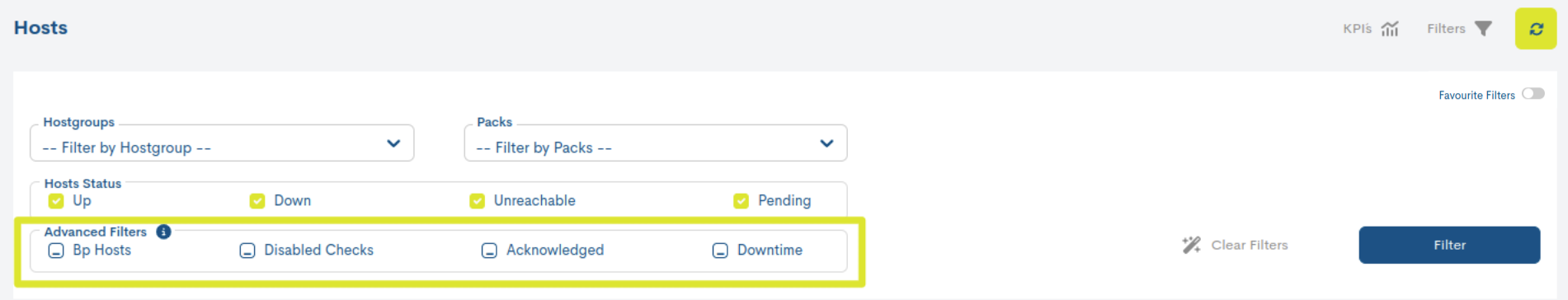Image resolution: width=1568 pixels, height=300 pixels.
Task: Open the KPIs menu label
Action: (1357, 29)
